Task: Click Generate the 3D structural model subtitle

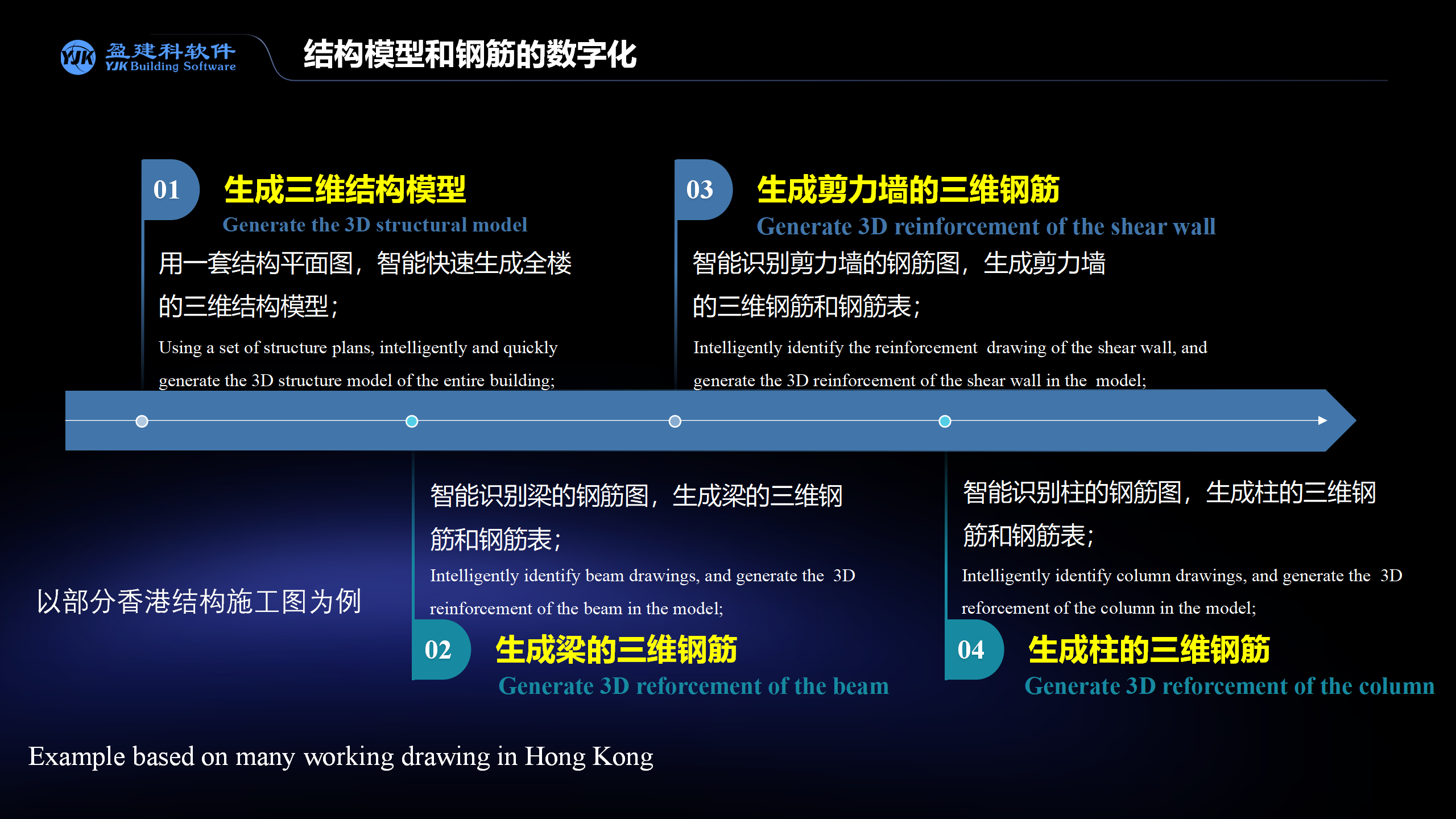Action: (375, 225)
